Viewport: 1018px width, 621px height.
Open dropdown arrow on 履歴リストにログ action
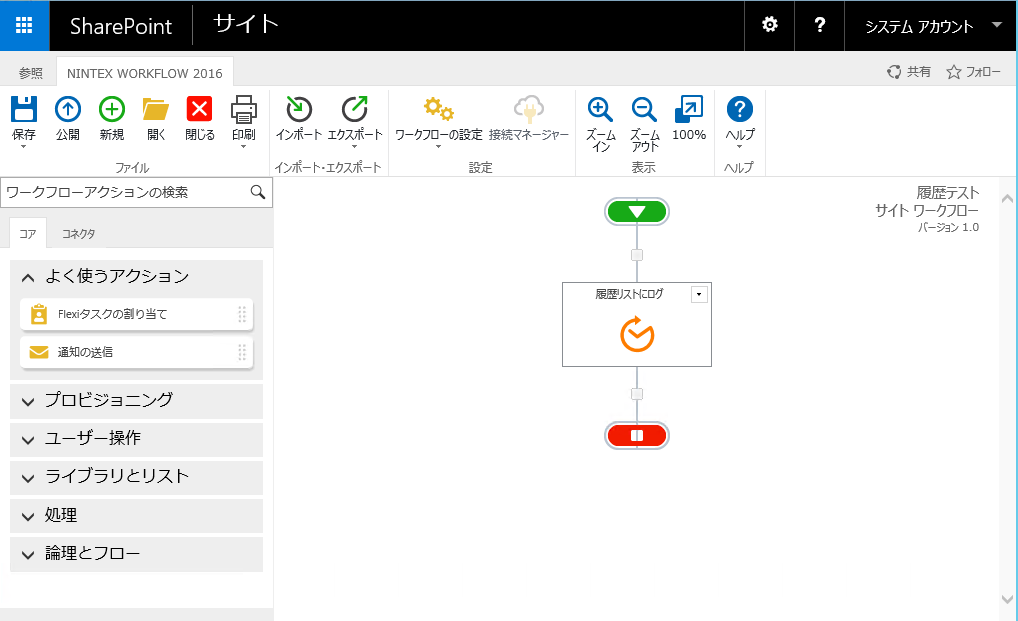(x=699, y=294)
